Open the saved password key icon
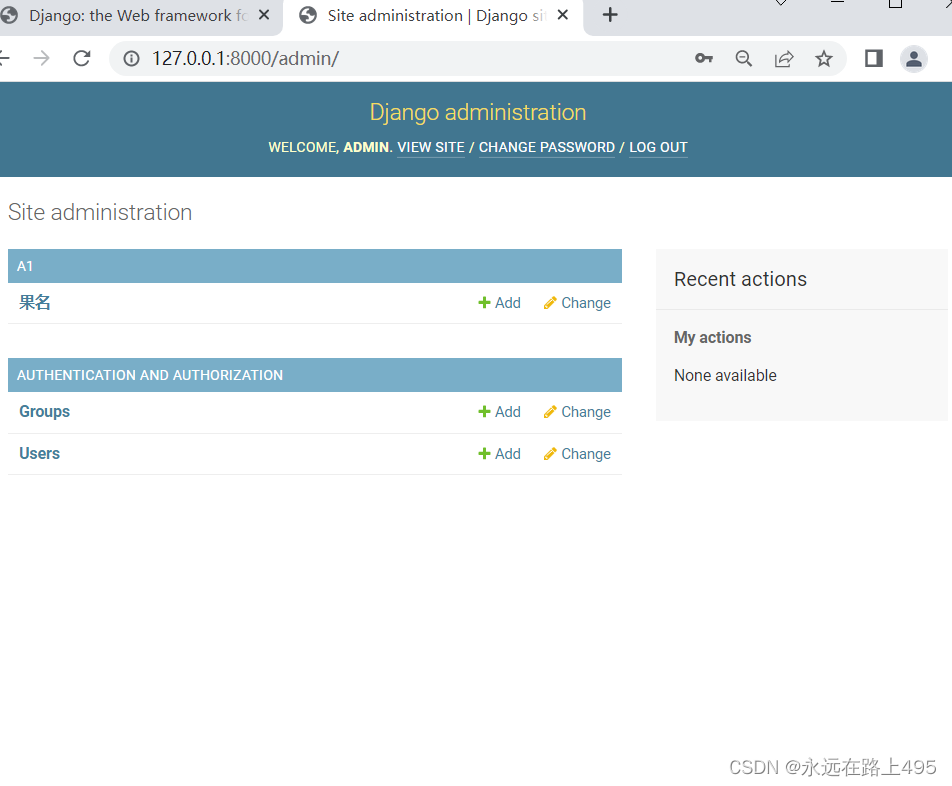This screenshot has width=952, height=786. point(704,58)
